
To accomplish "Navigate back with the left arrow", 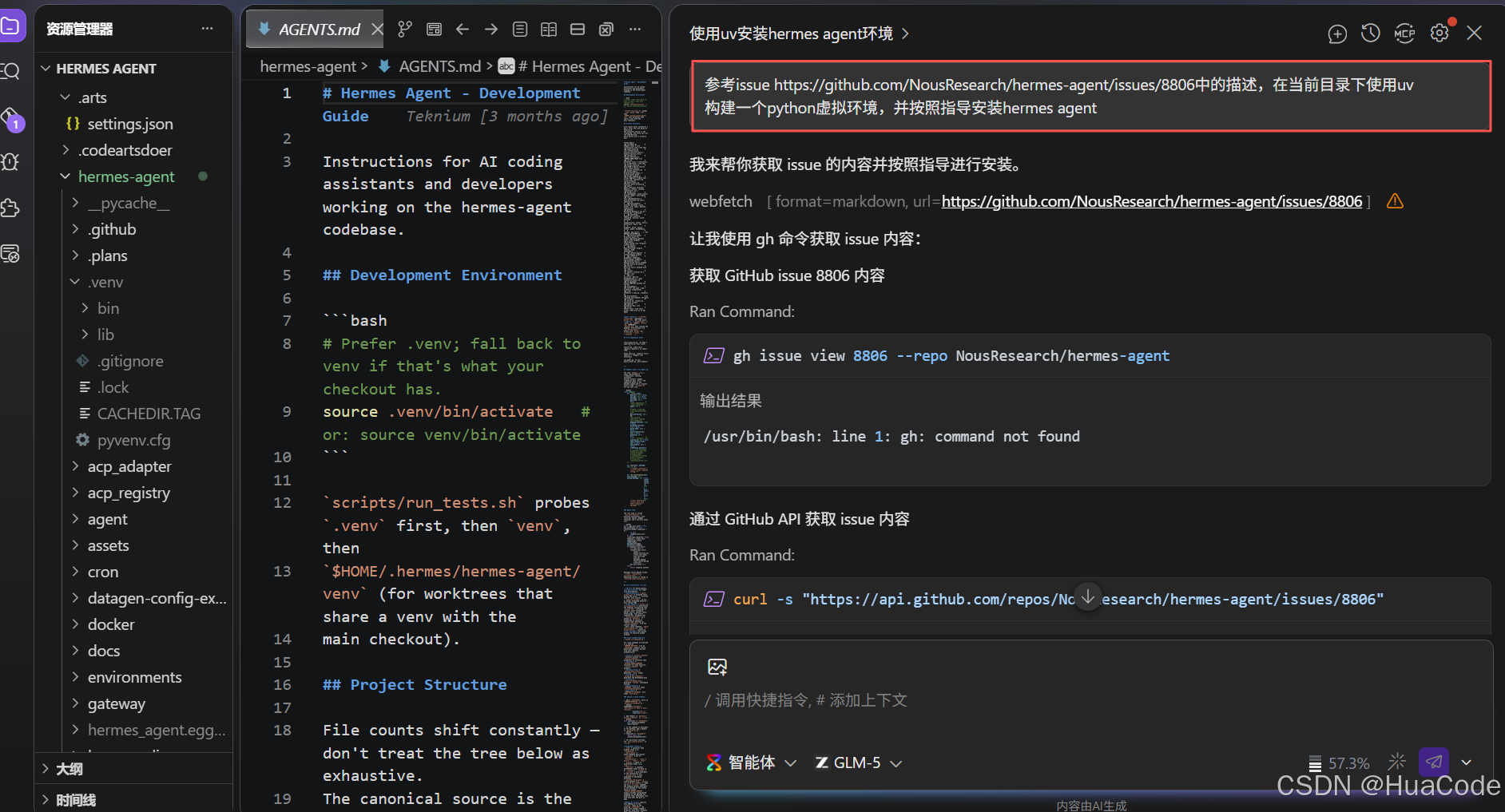I will [x=463, y=30].
